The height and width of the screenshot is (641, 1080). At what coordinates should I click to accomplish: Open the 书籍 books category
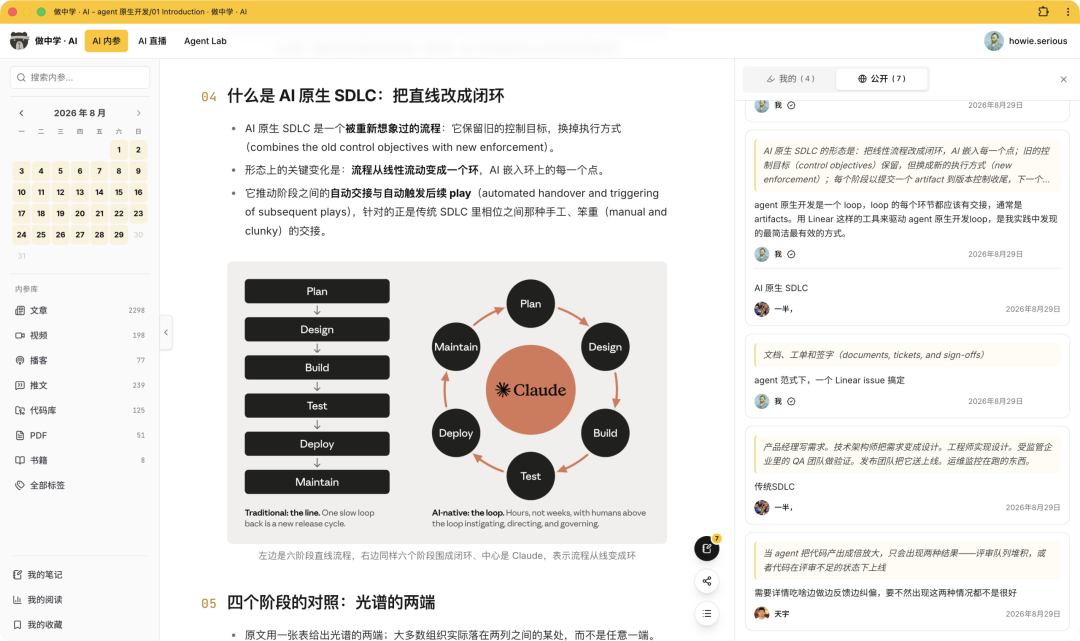[x=79, y=460]
